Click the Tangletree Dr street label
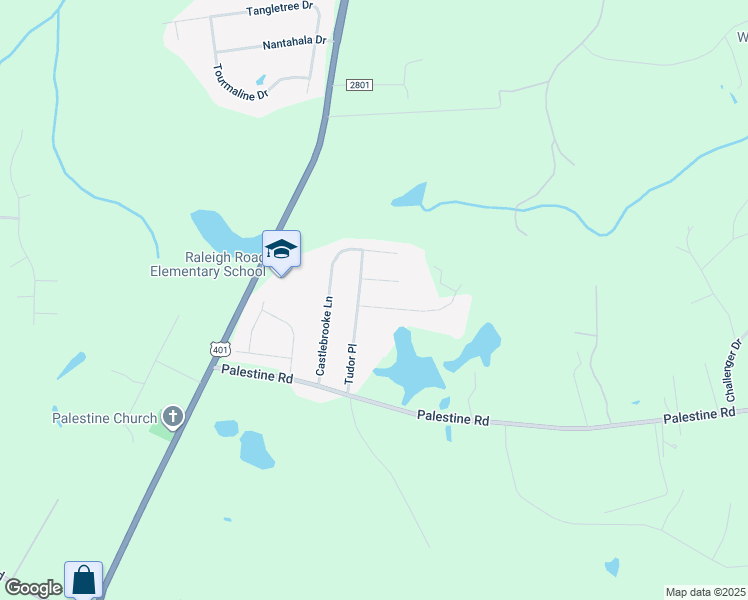 click(x=280, y=8)
